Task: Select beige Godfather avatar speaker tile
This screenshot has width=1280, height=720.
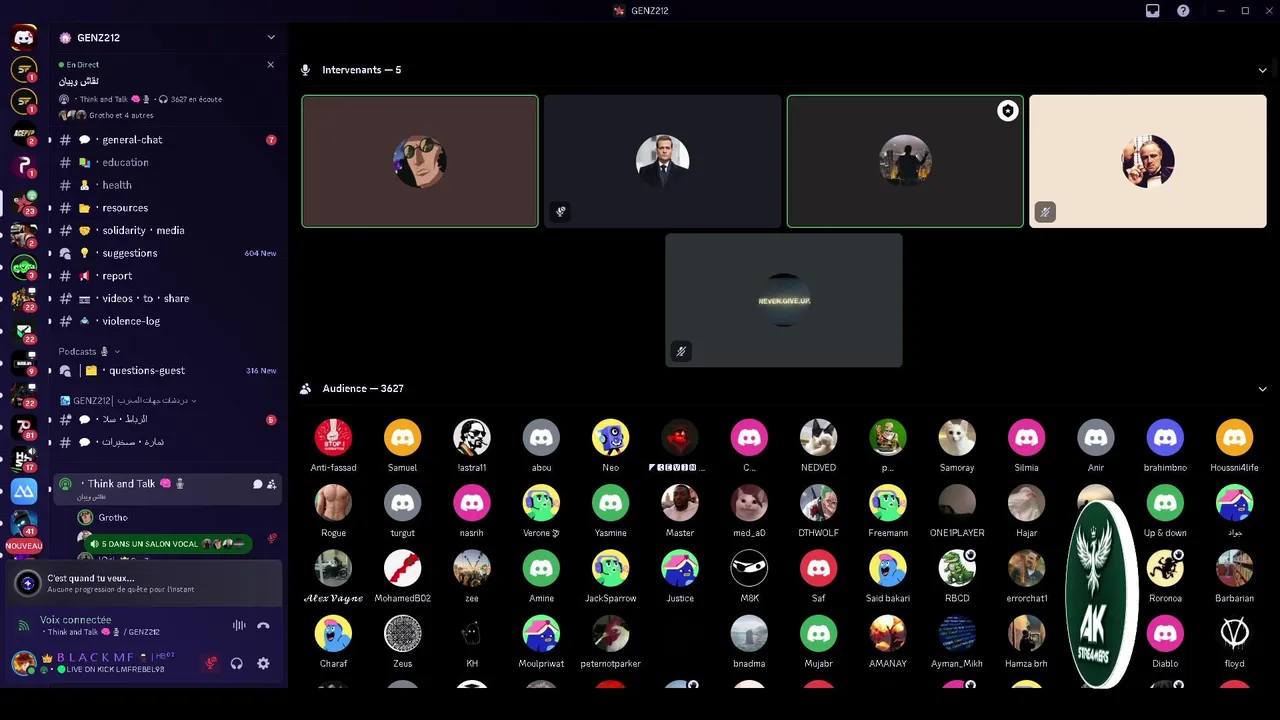Action: (1148, 161)
